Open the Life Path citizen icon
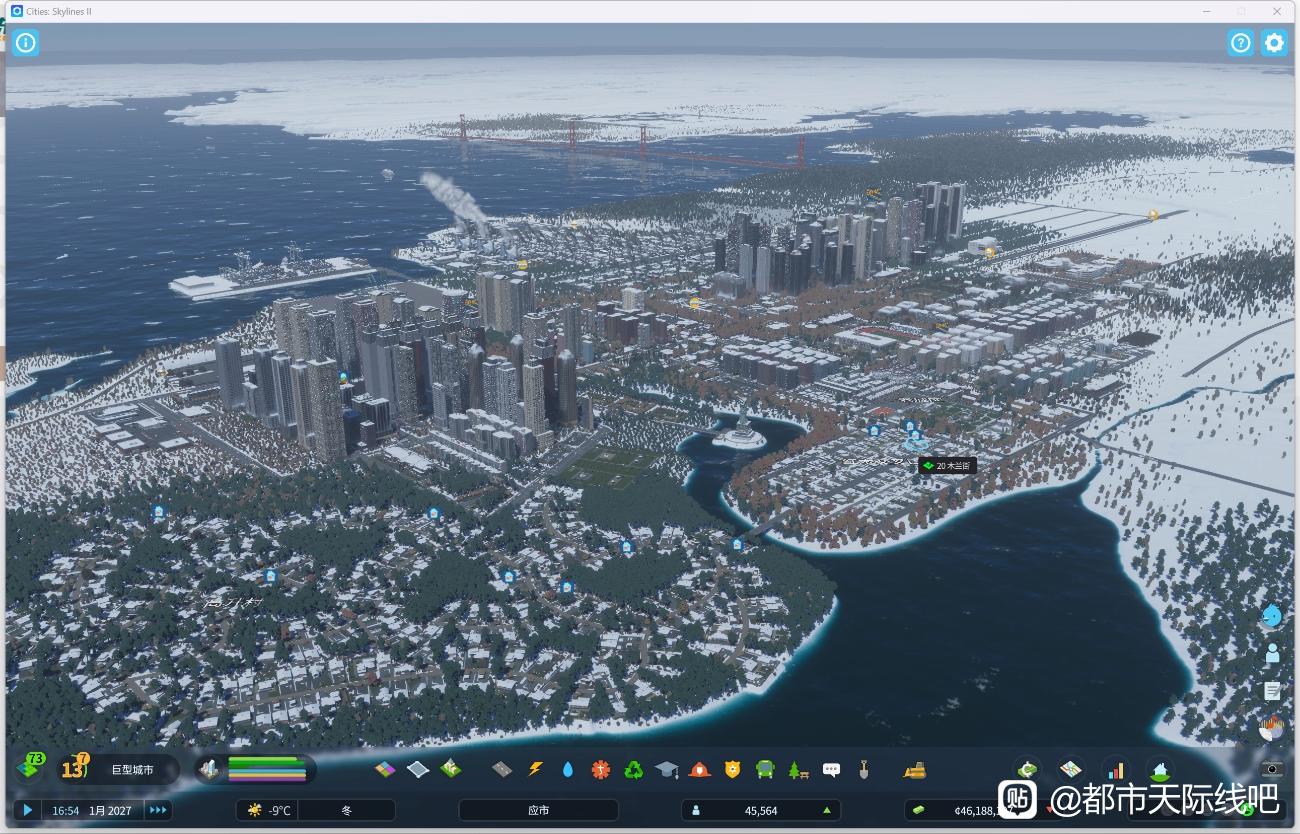The height and width of the screenshot is (834, 1300). point(1271,653)
